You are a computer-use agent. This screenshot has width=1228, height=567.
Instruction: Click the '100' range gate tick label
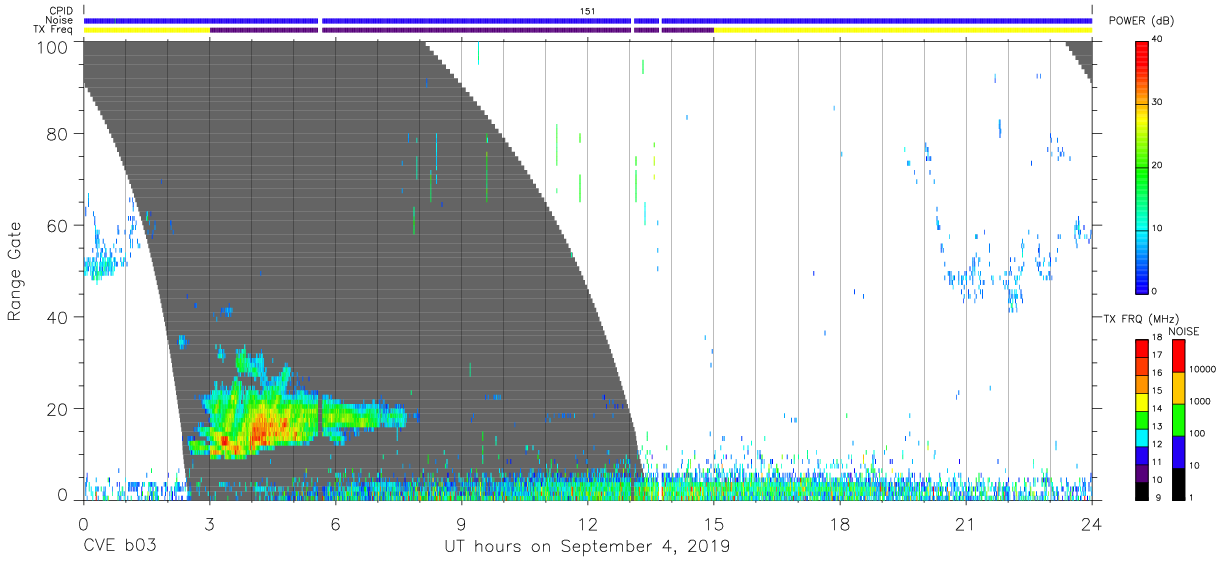tap(54, 46)
